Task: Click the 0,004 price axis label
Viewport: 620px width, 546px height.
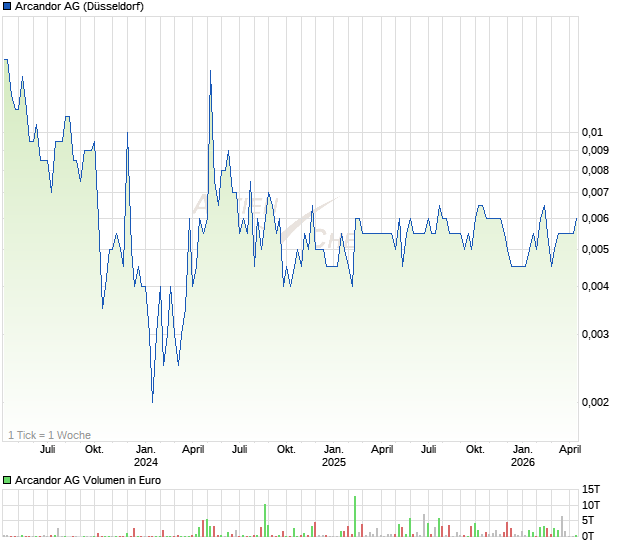Action: [595, 286]
